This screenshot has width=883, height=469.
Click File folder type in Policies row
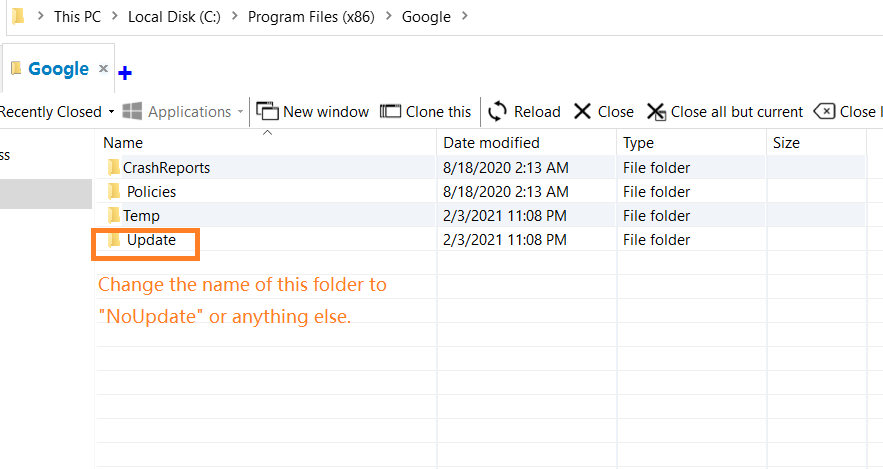click(x=656, y=192)
